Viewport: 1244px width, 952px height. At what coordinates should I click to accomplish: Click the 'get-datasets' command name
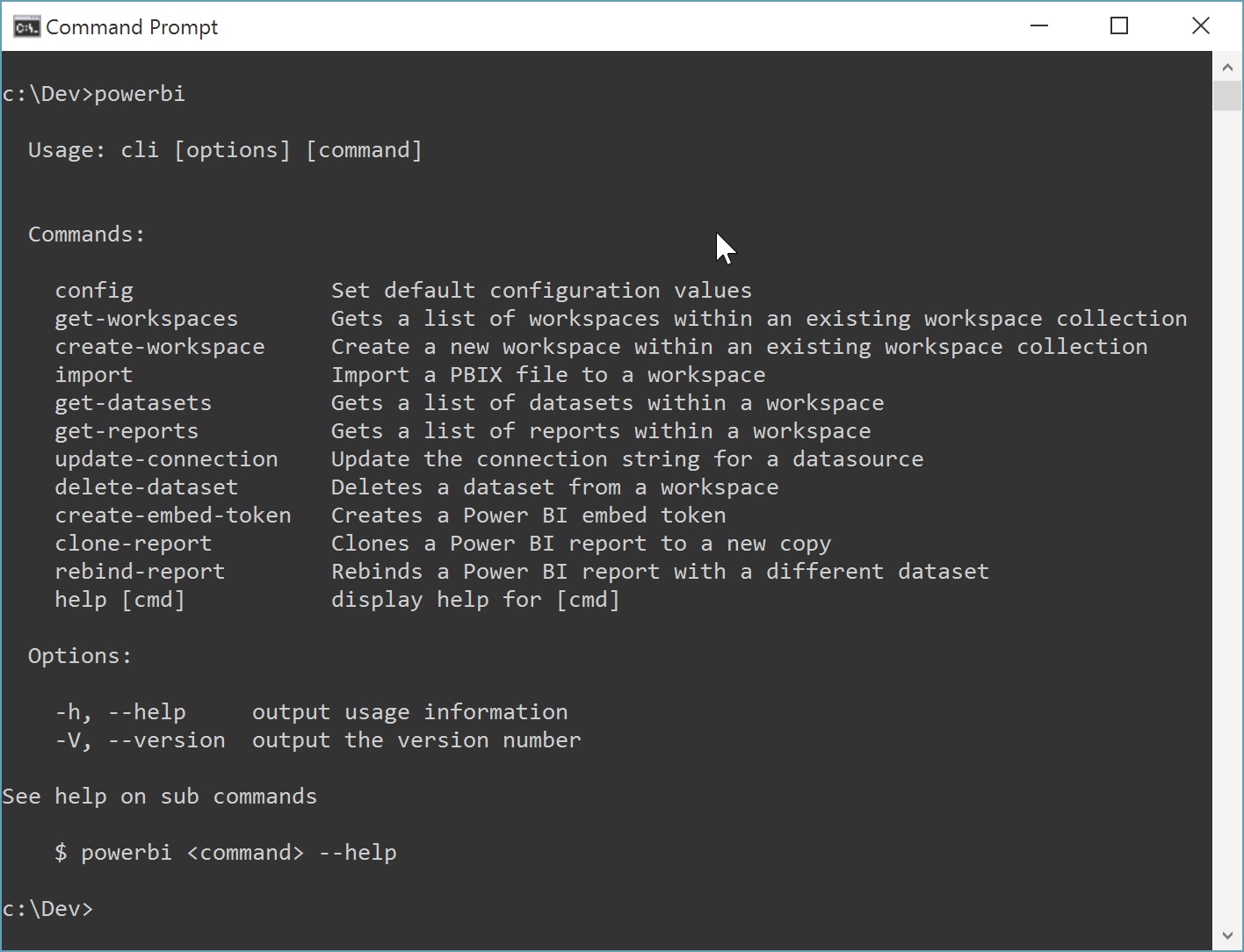click(x=134, y=403)
